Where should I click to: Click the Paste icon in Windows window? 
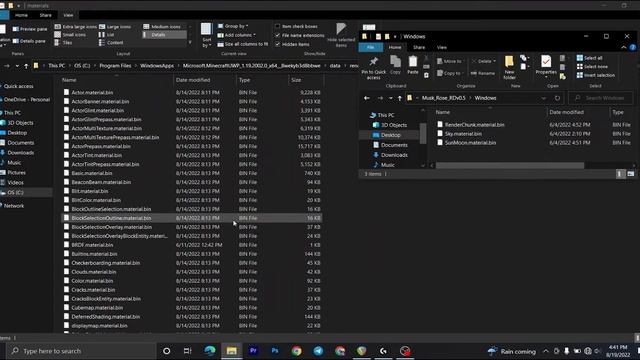(413, 65)
